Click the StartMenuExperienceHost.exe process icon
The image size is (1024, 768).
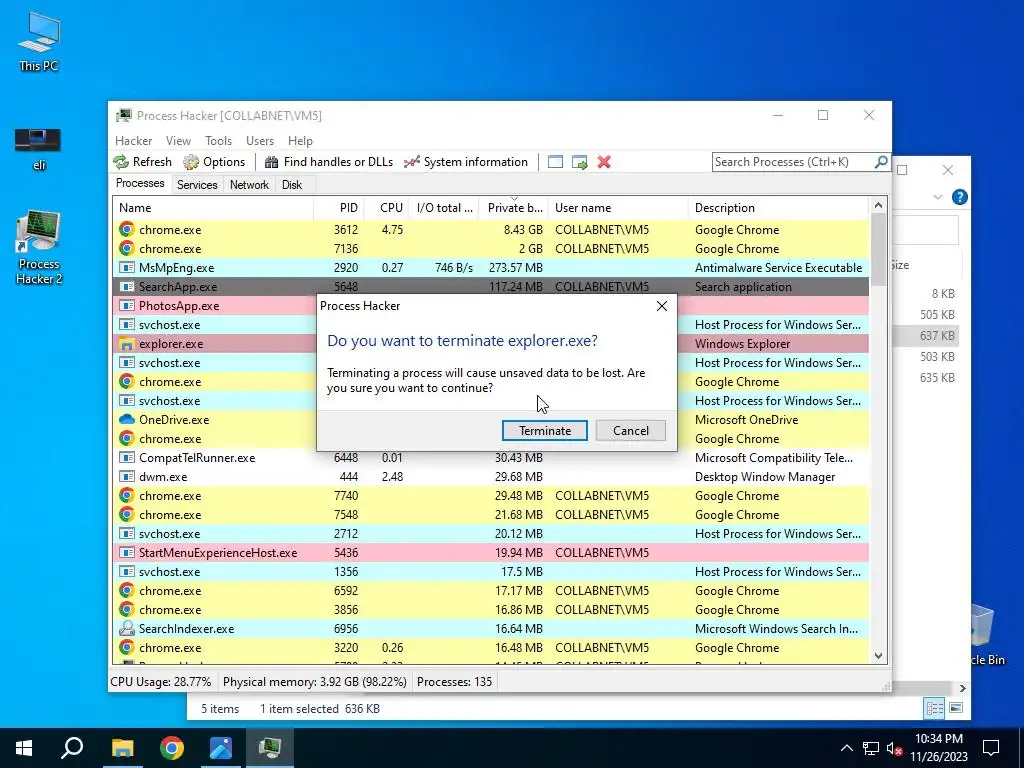pos(127,552)
